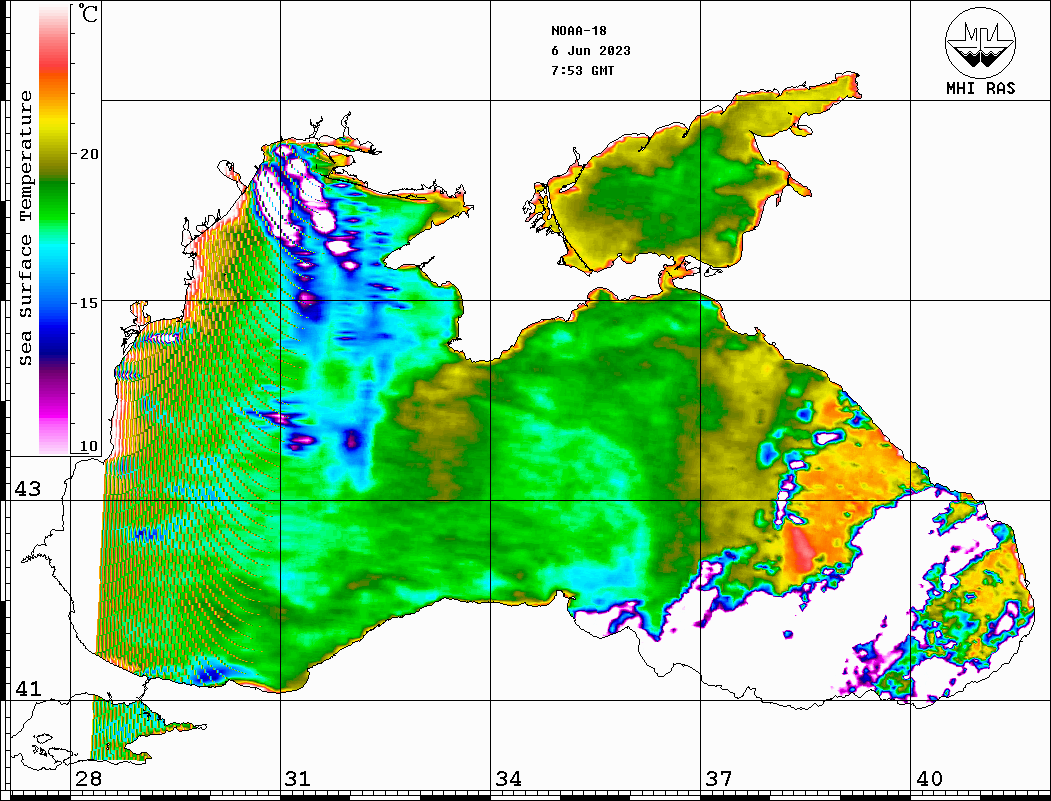Click the '15' colorbar tick label
Screen dimensions: 1051x801
point(88,303)
